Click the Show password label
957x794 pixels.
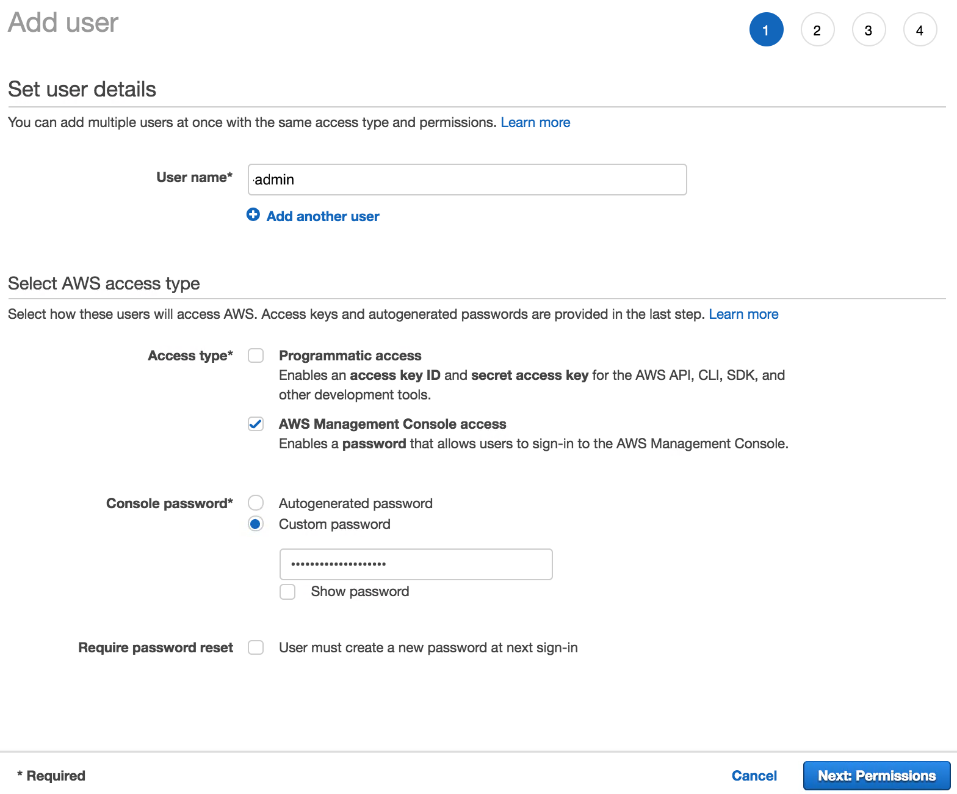[x=360, y=591]
